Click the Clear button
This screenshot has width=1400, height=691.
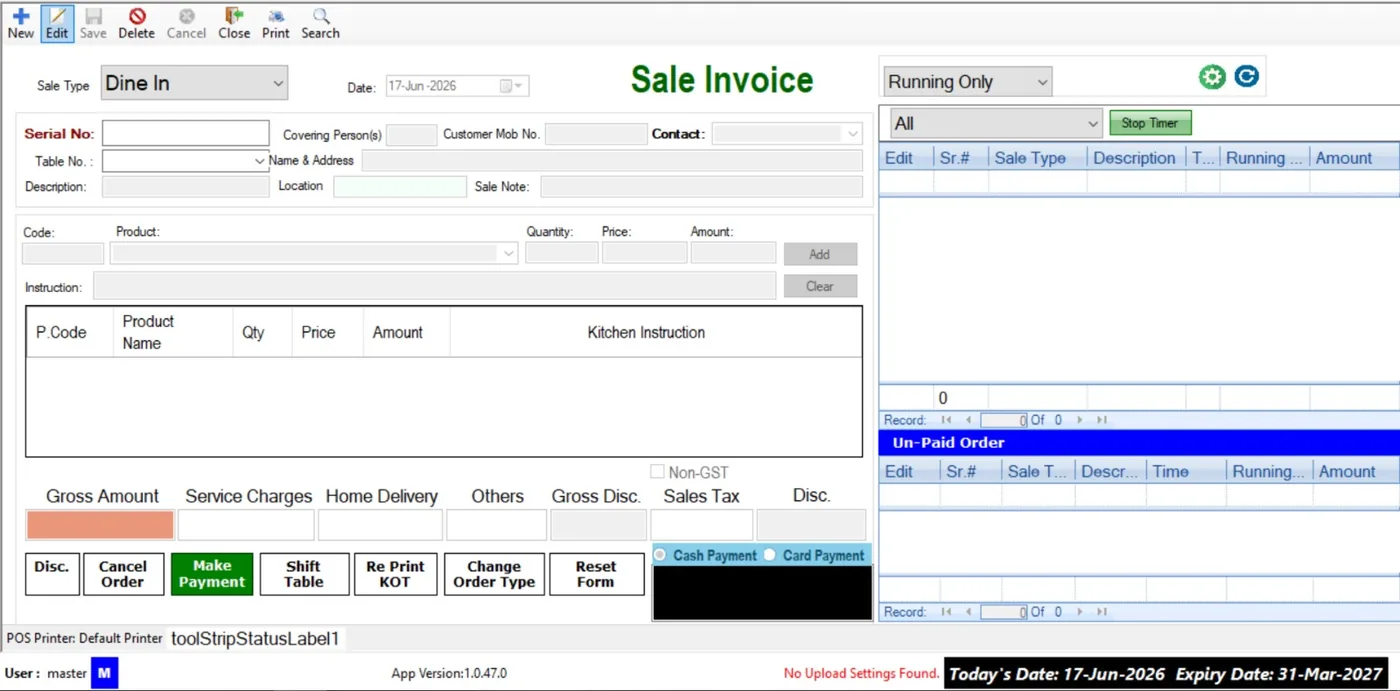pos(820,286)
